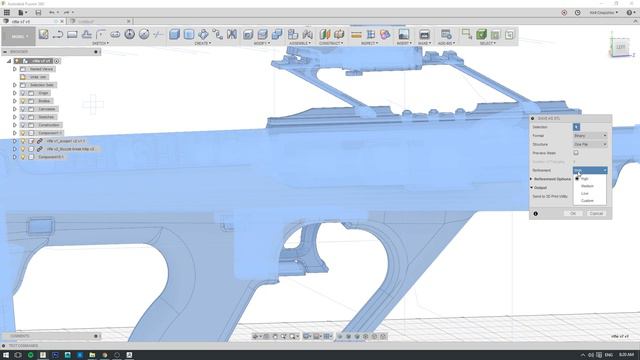Click the Windows Start button
This screenshot has height=360, width=640.
coord(6,355)
